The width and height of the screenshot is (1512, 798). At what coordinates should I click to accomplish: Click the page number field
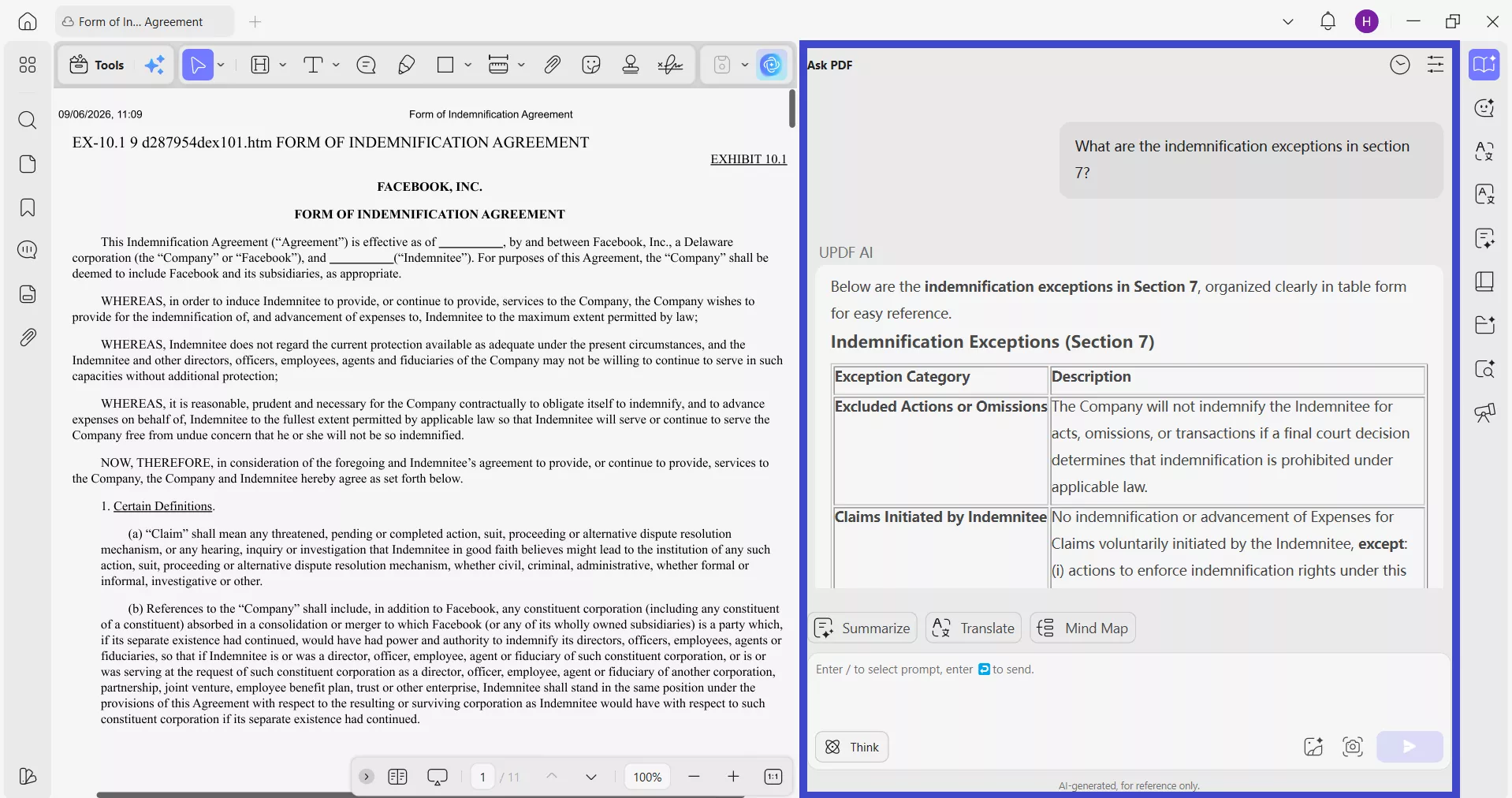pyautogui.click(x=482, y=777)
